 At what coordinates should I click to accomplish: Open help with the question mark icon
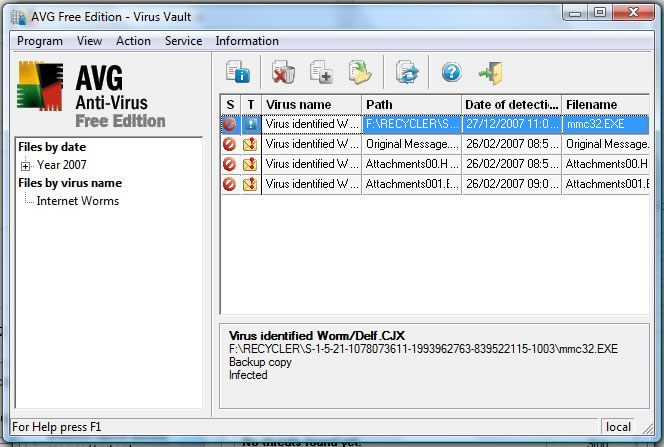451,72
